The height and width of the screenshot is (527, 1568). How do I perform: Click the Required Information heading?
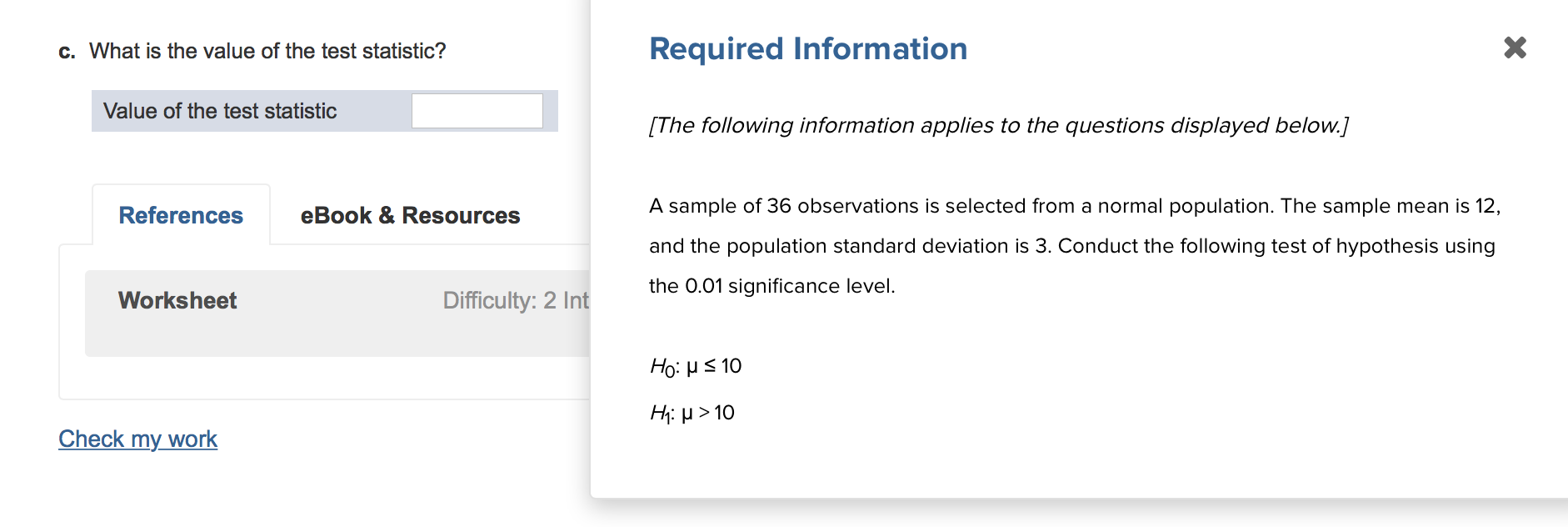click(x=806, y=48)
